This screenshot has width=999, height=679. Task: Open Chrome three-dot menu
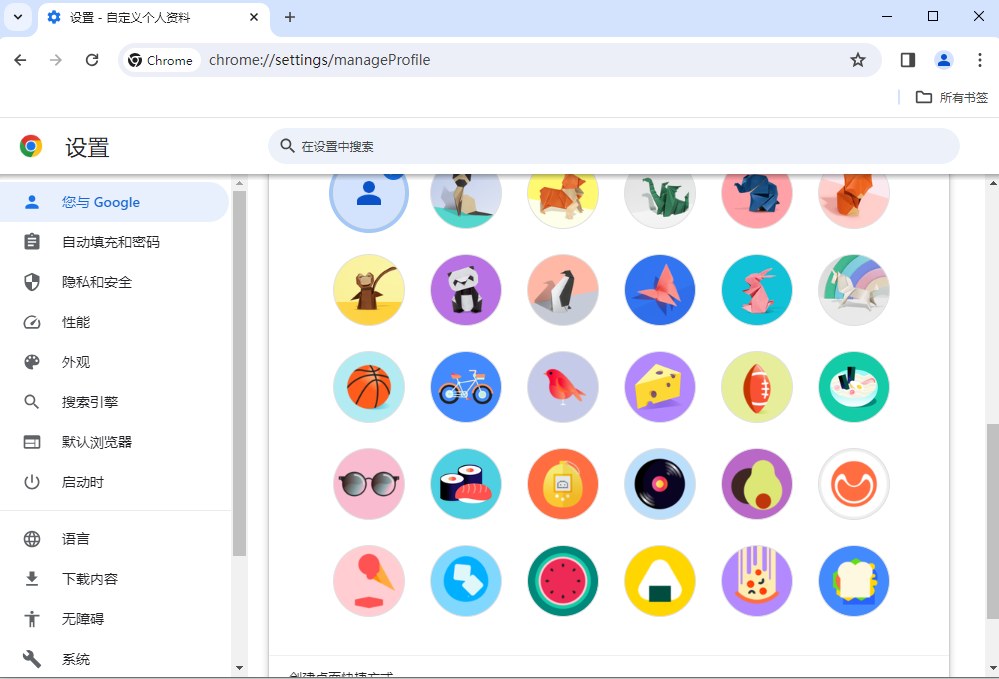[979, 60]
